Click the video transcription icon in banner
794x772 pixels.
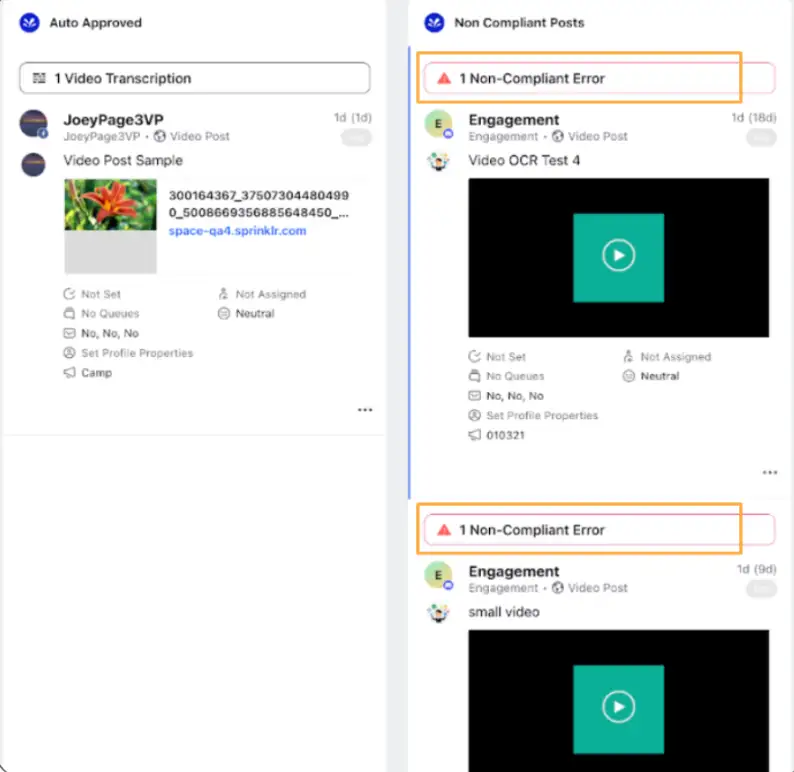click(x=39, y=78)
